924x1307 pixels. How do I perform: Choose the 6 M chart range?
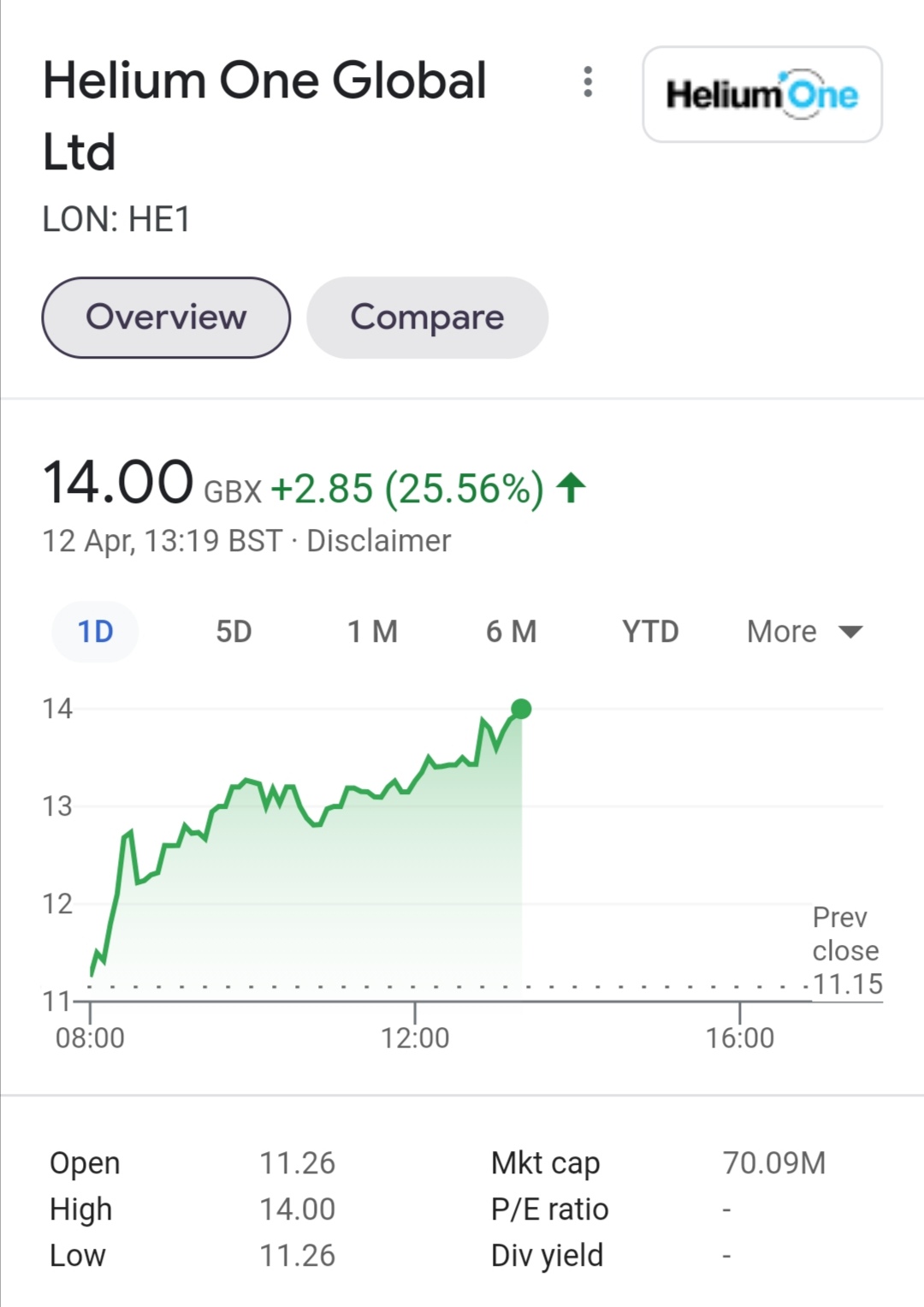click(511, 632)
